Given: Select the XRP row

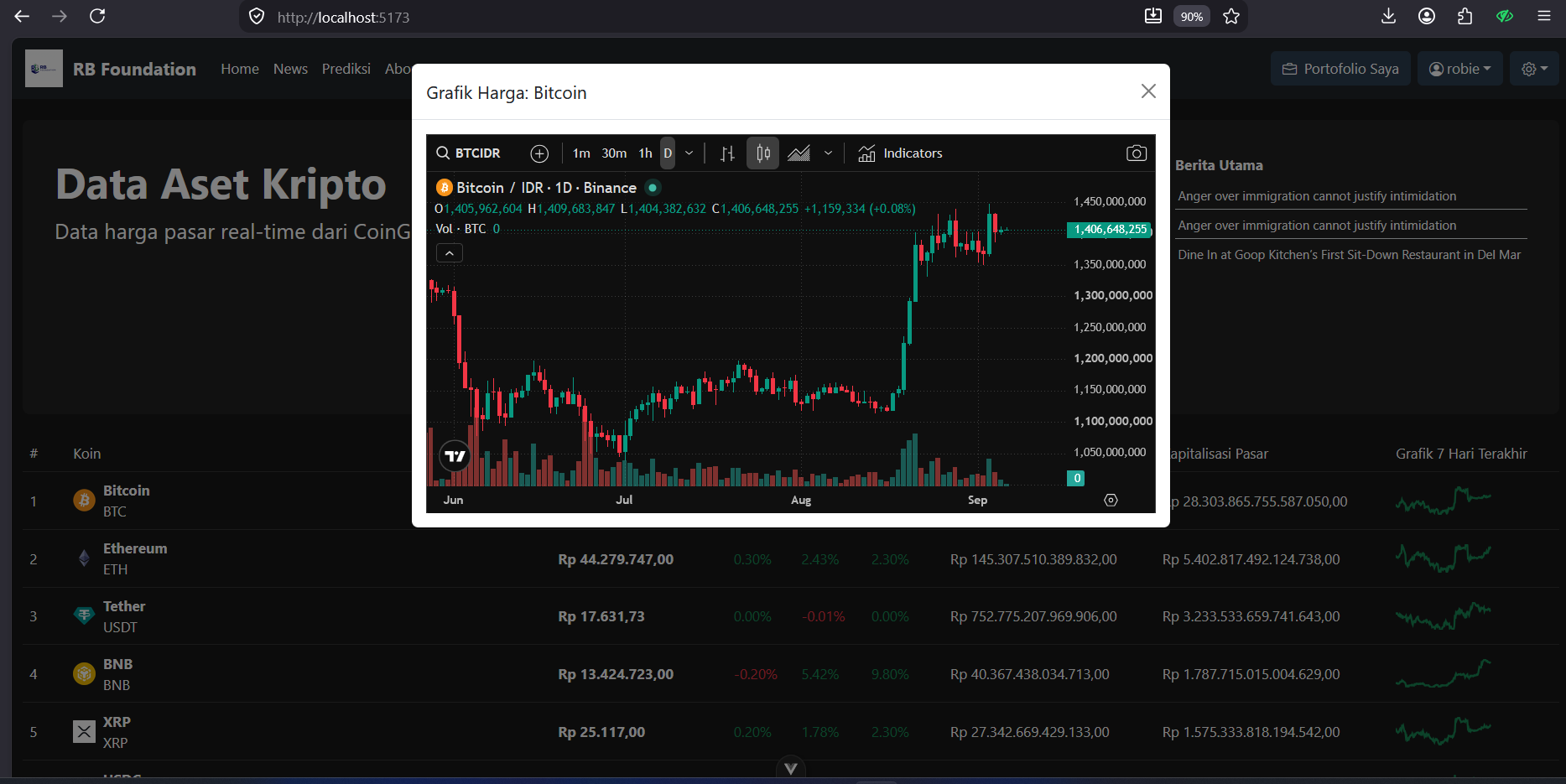Looking at the screenshot, I should [x=790, y=732].
